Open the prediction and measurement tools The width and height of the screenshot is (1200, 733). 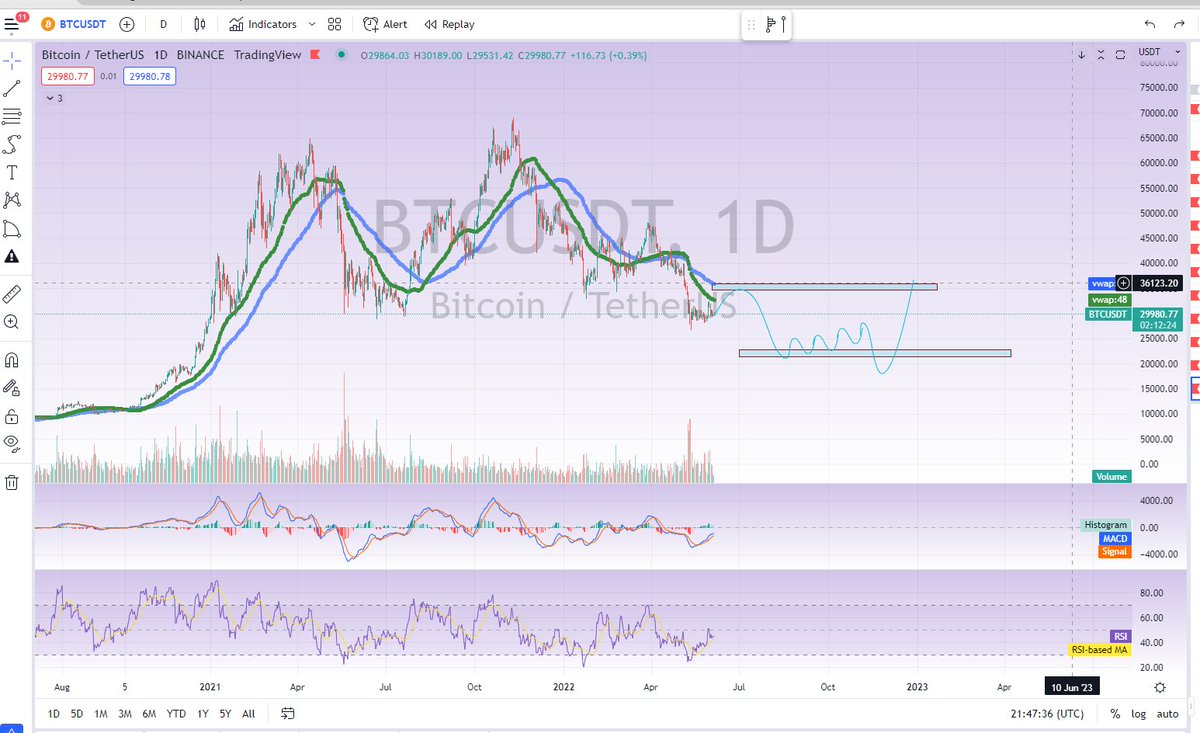point(12,228)
